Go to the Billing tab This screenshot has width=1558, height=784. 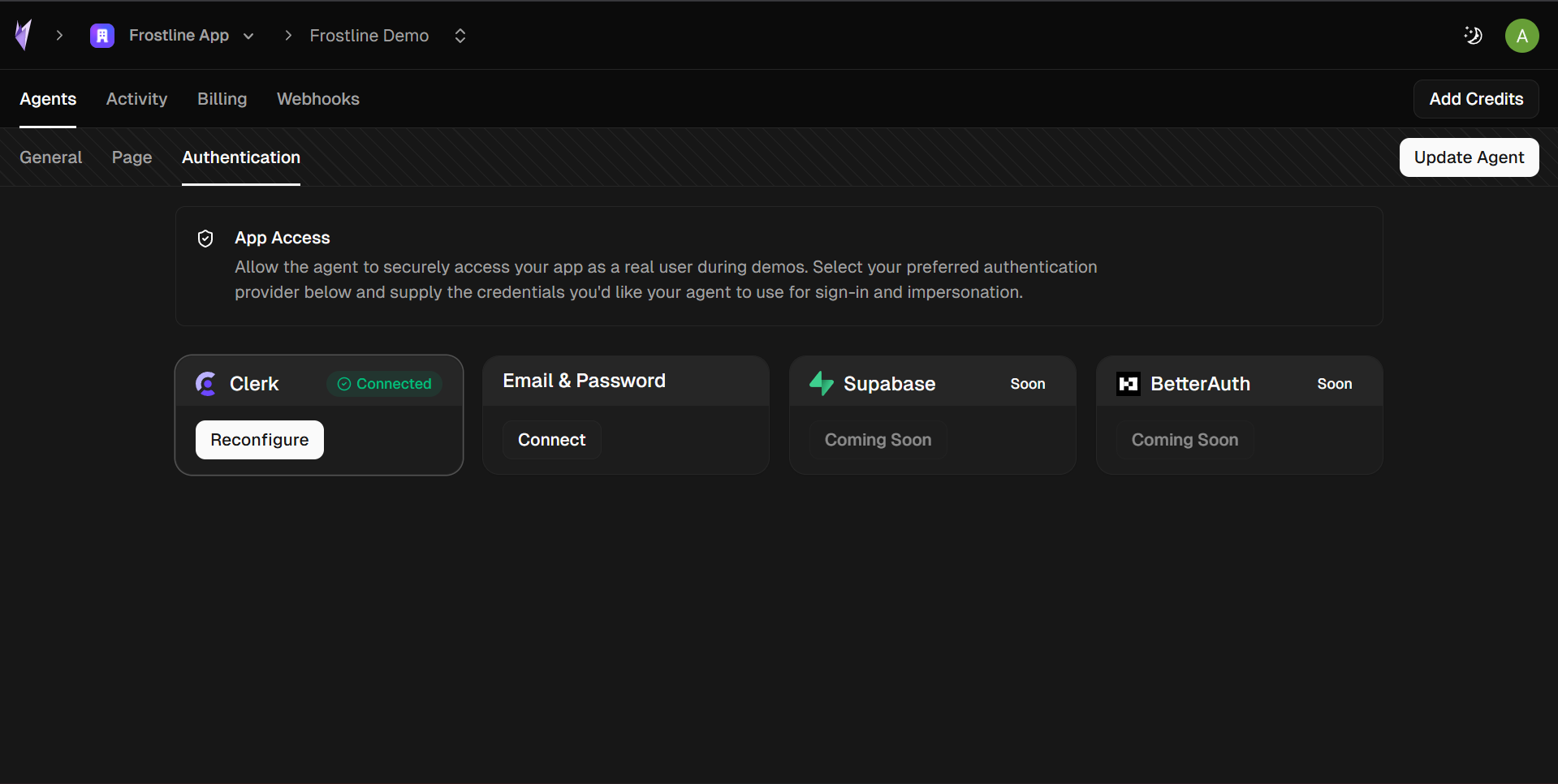coord(222,99)
